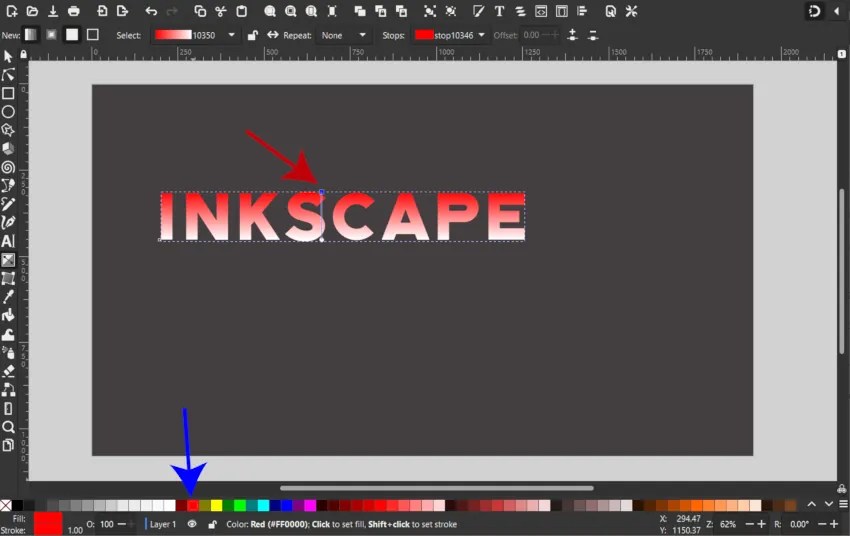Viewport: 850px width, 536px height.
Task: Toggle Layer 1 lock icon
Action: 212,524
